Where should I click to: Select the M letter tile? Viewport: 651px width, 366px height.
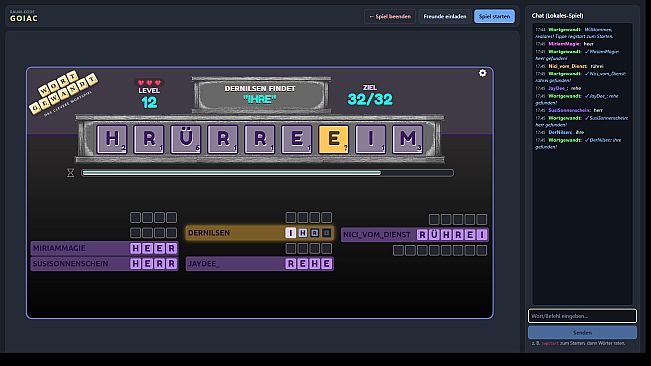[x=407, y=139]
